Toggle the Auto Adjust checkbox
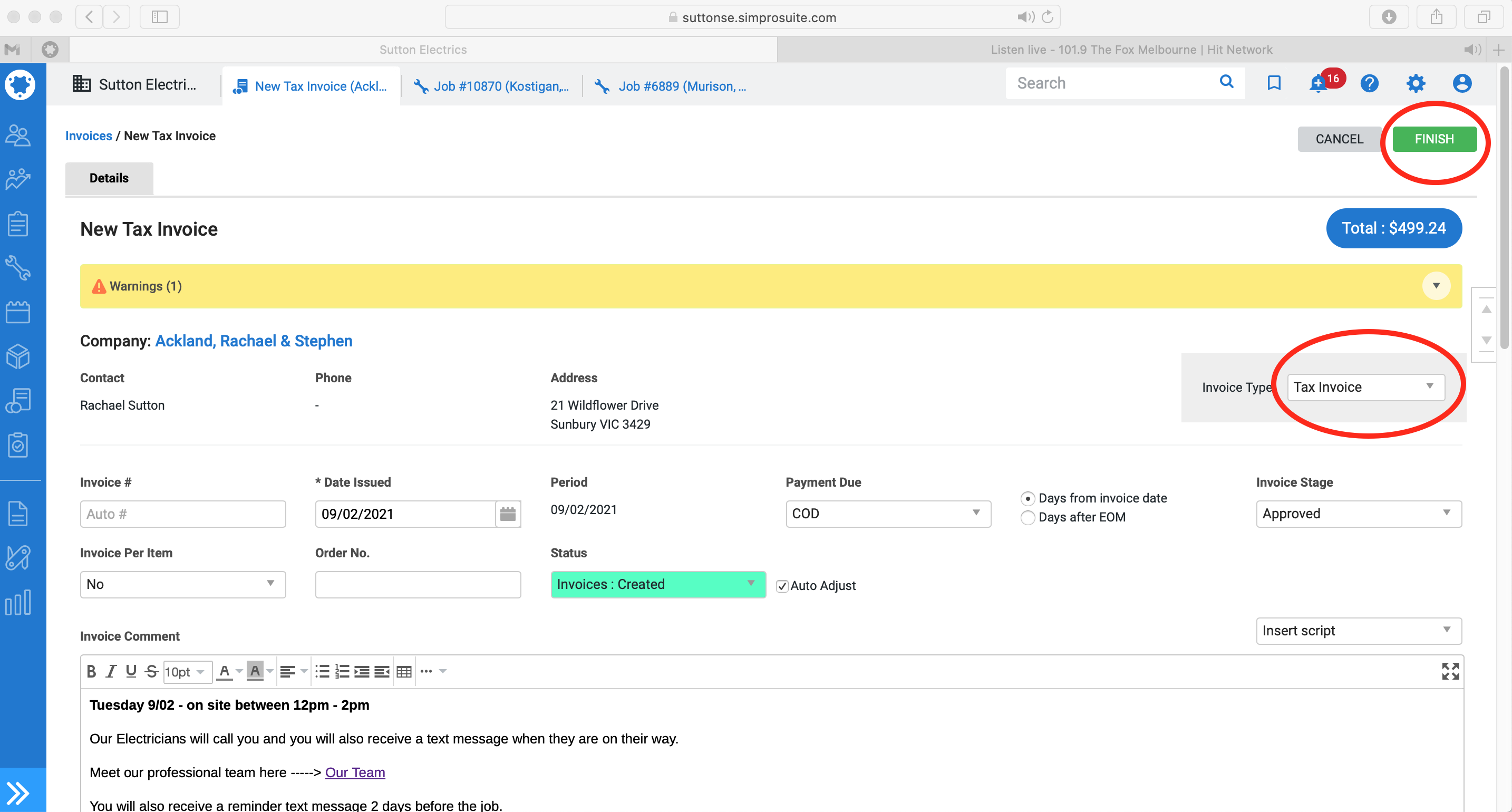Viewport: 1512px width, 812px height. [782, 586]
